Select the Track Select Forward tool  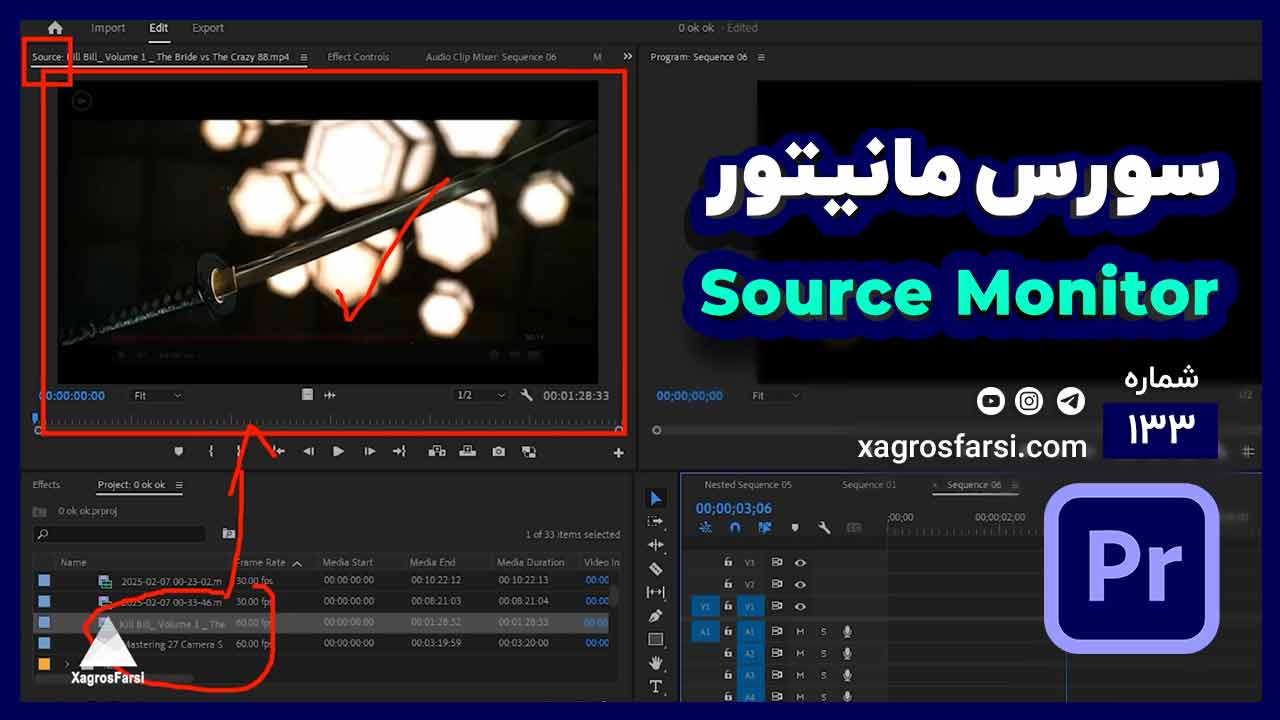[656, 522]
